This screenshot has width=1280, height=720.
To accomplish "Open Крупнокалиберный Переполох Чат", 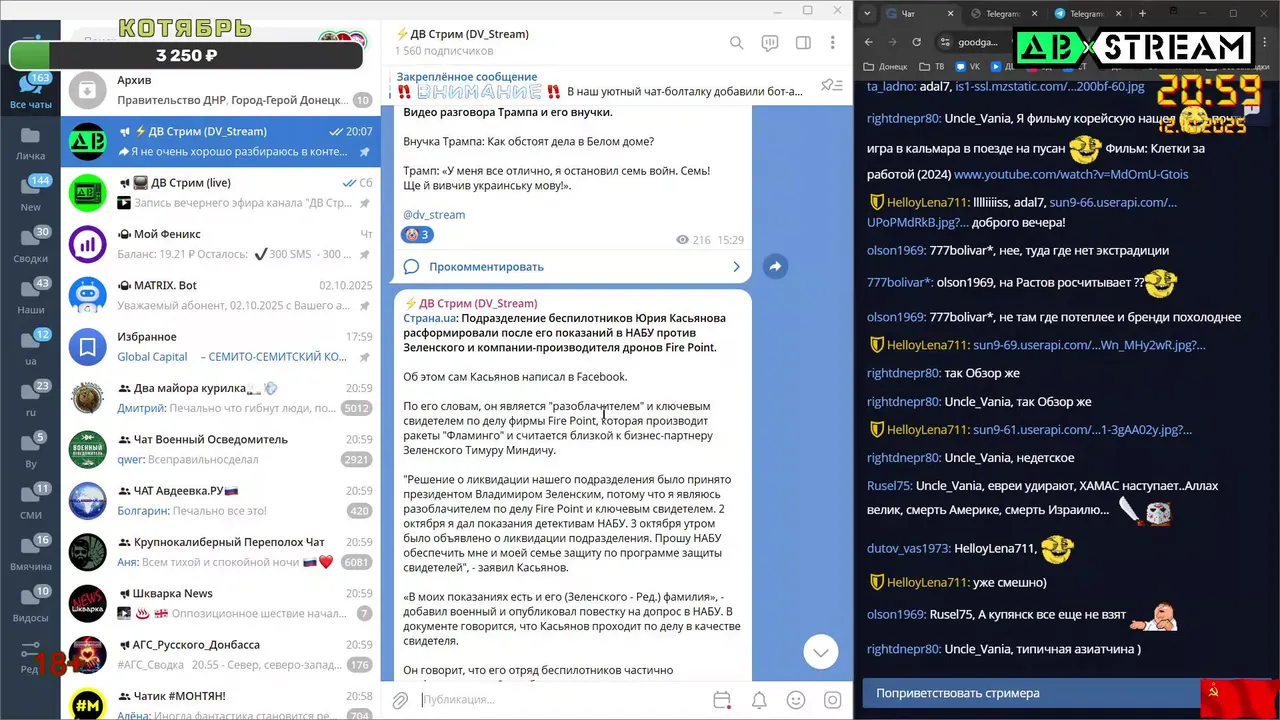I will 220,552.
